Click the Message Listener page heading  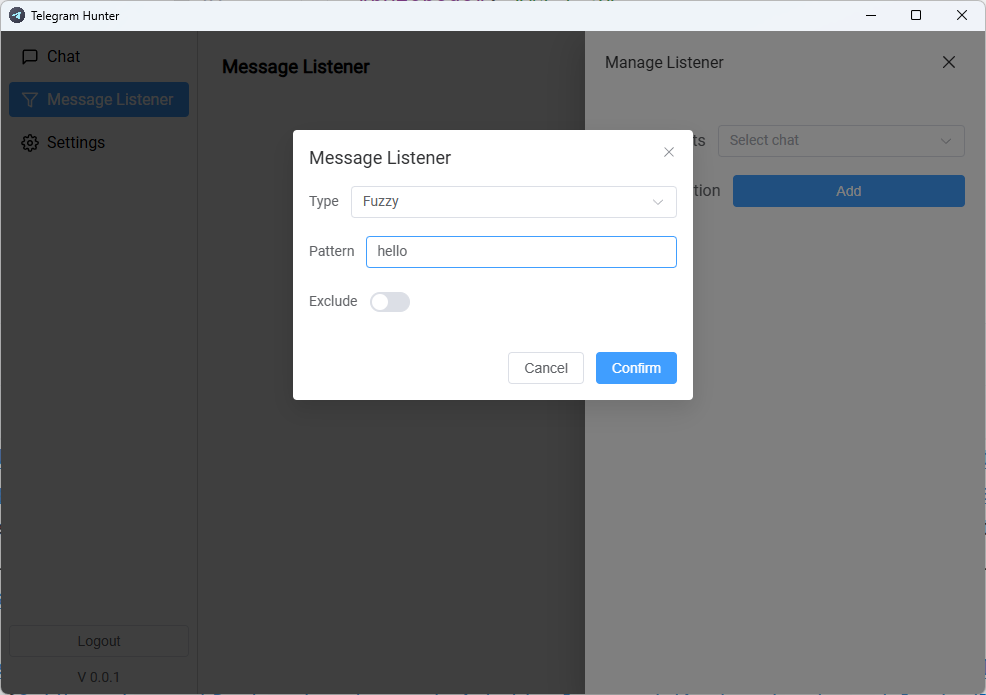tap(296, 67)
